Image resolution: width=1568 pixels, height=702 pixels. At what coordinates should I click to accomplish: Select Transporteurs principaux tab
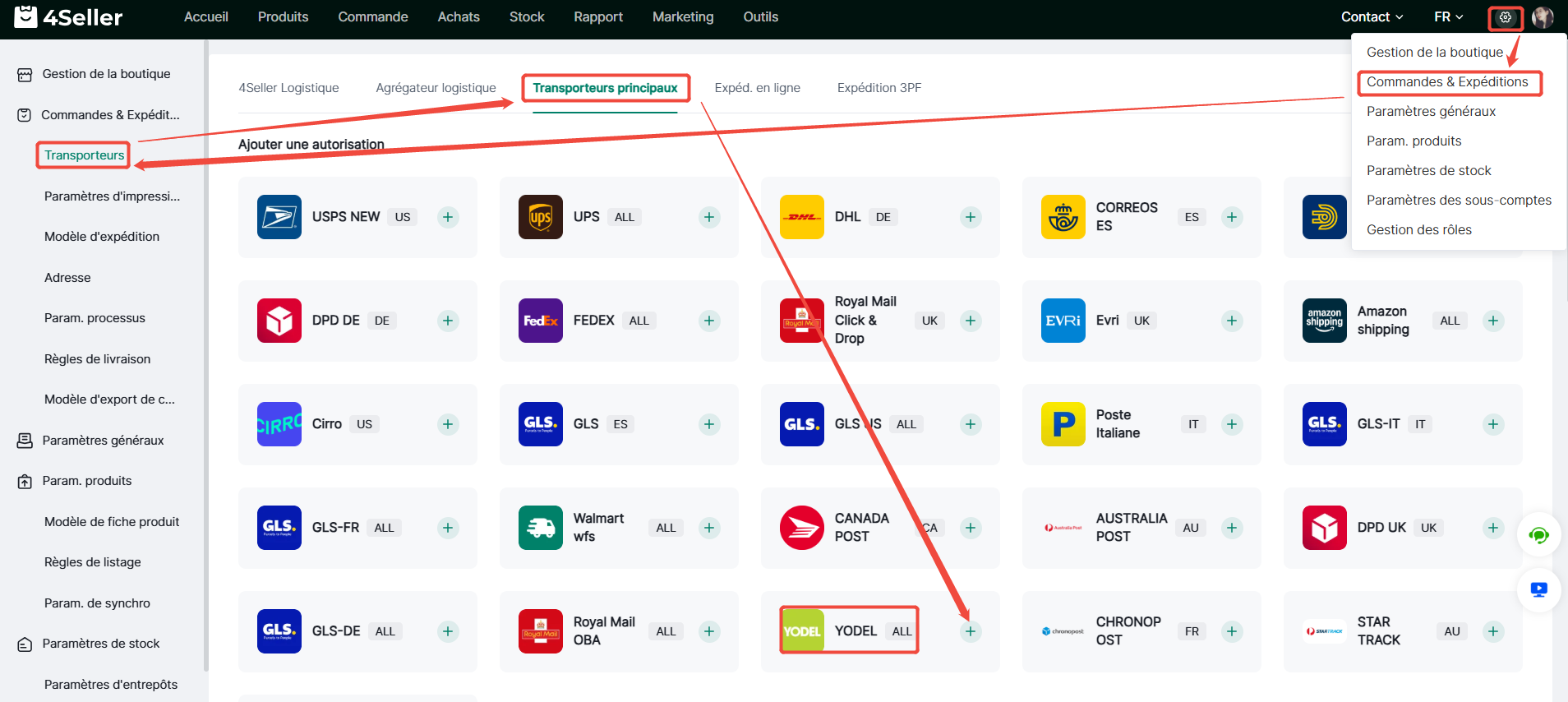tap(605, 88)
